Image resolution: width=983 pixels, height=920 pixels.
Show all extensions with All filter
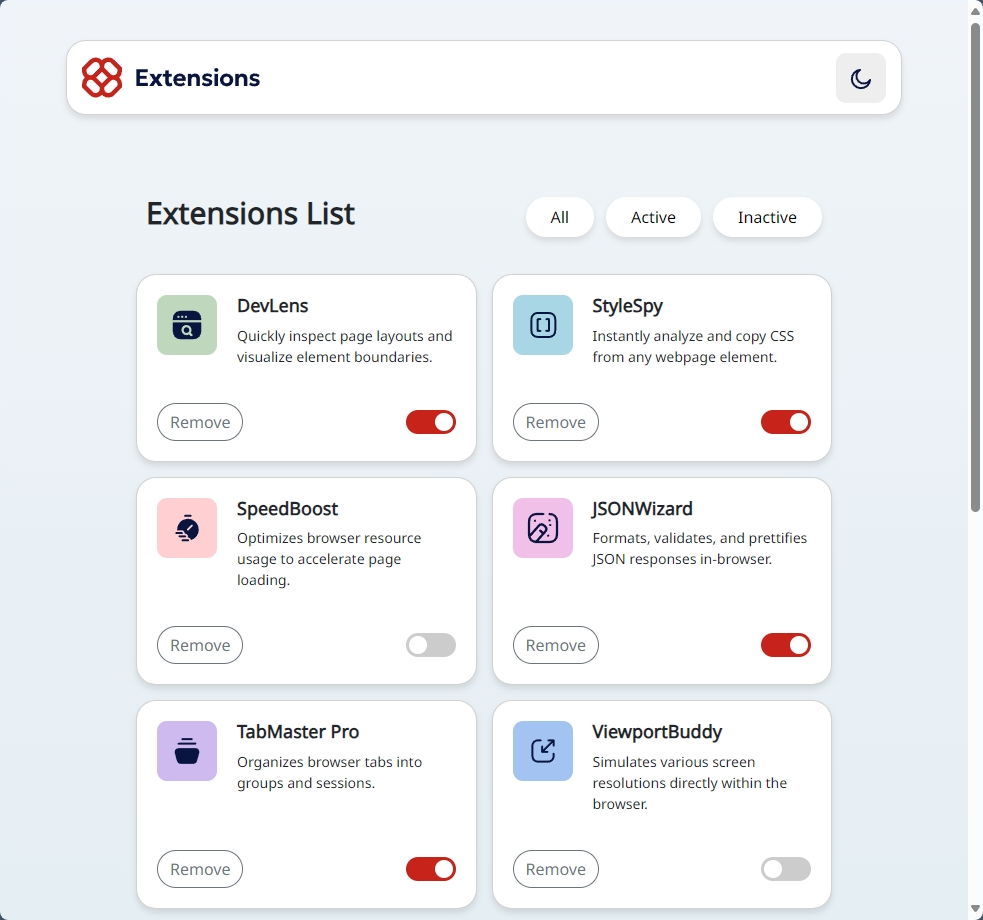click(x=560, y=218)
